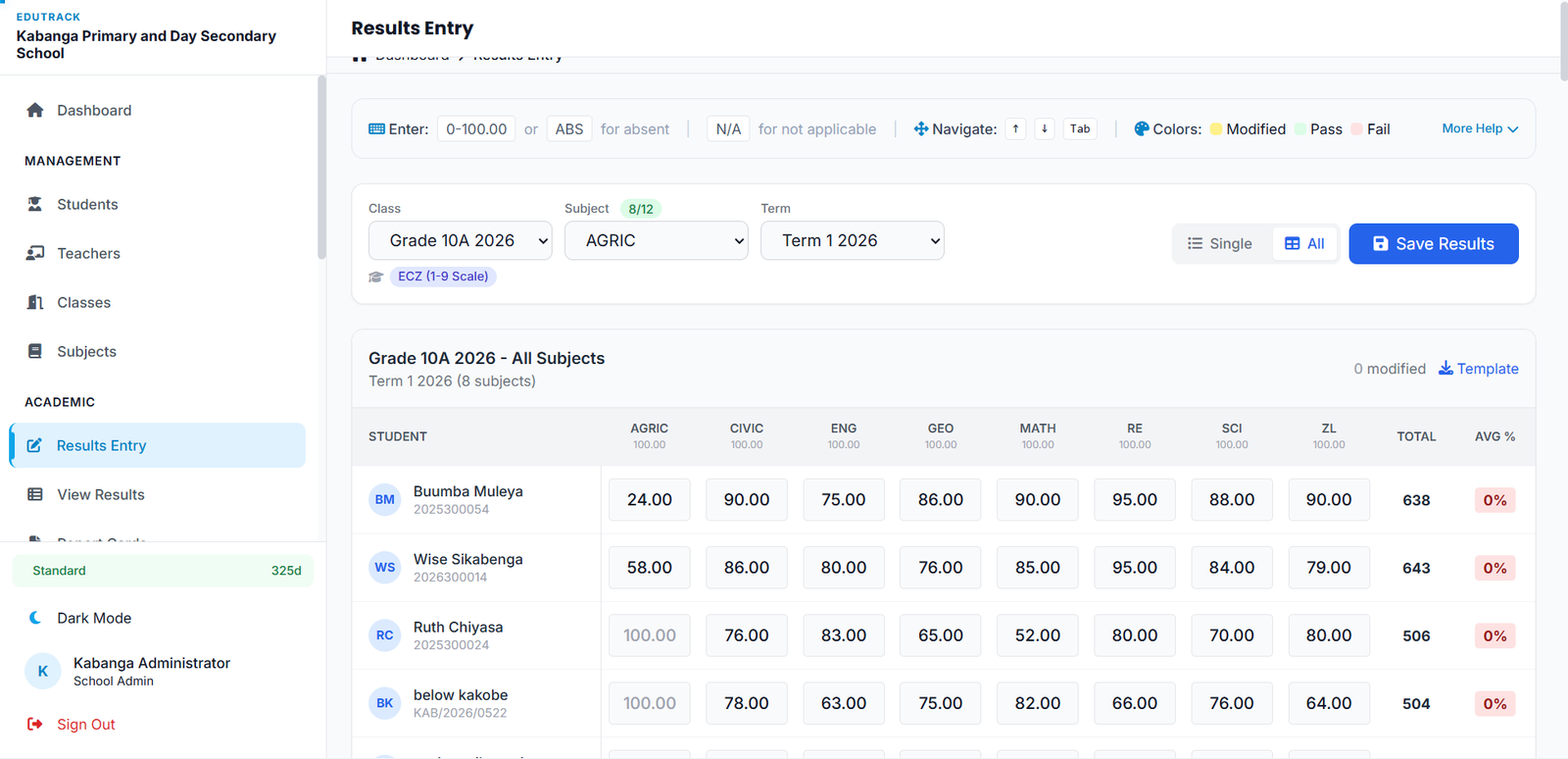Click the Dark Mode moon icon
The image size is (1568, 759).
pyautogui.click(x=35, y=618)
